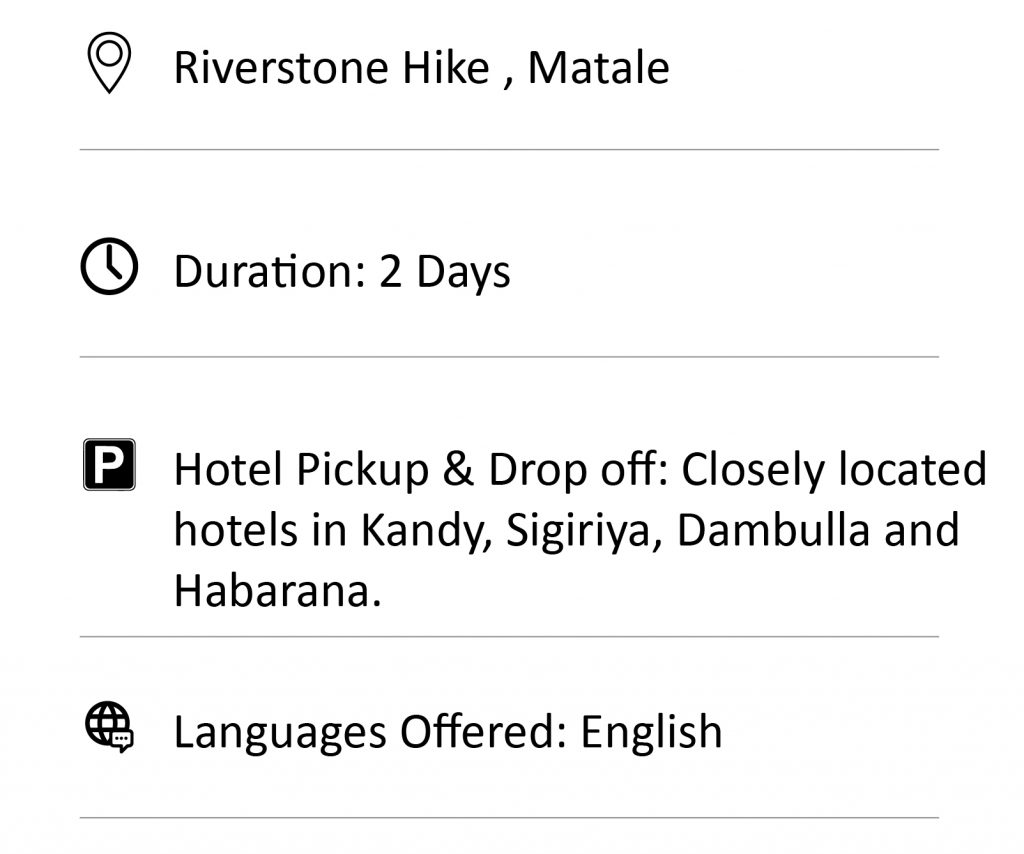Click the word Dambulla

pyautogui.click(x=773, y=530)
